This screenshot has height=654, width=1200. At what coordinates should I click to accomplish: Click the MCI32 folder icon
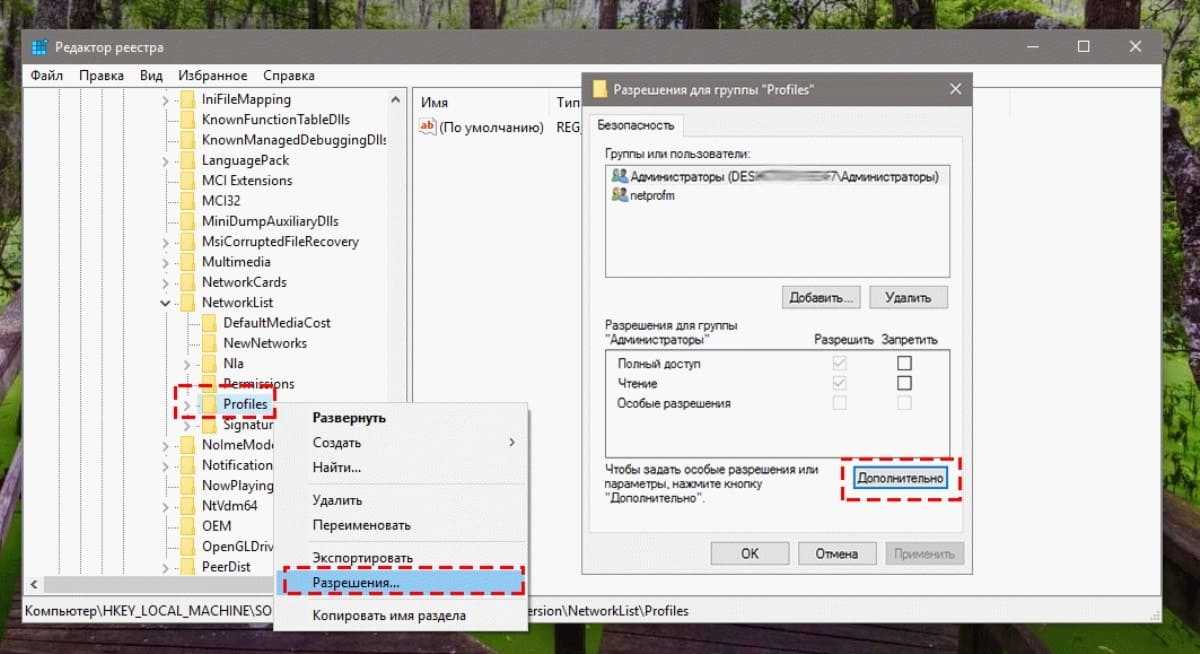coord(186,201)
